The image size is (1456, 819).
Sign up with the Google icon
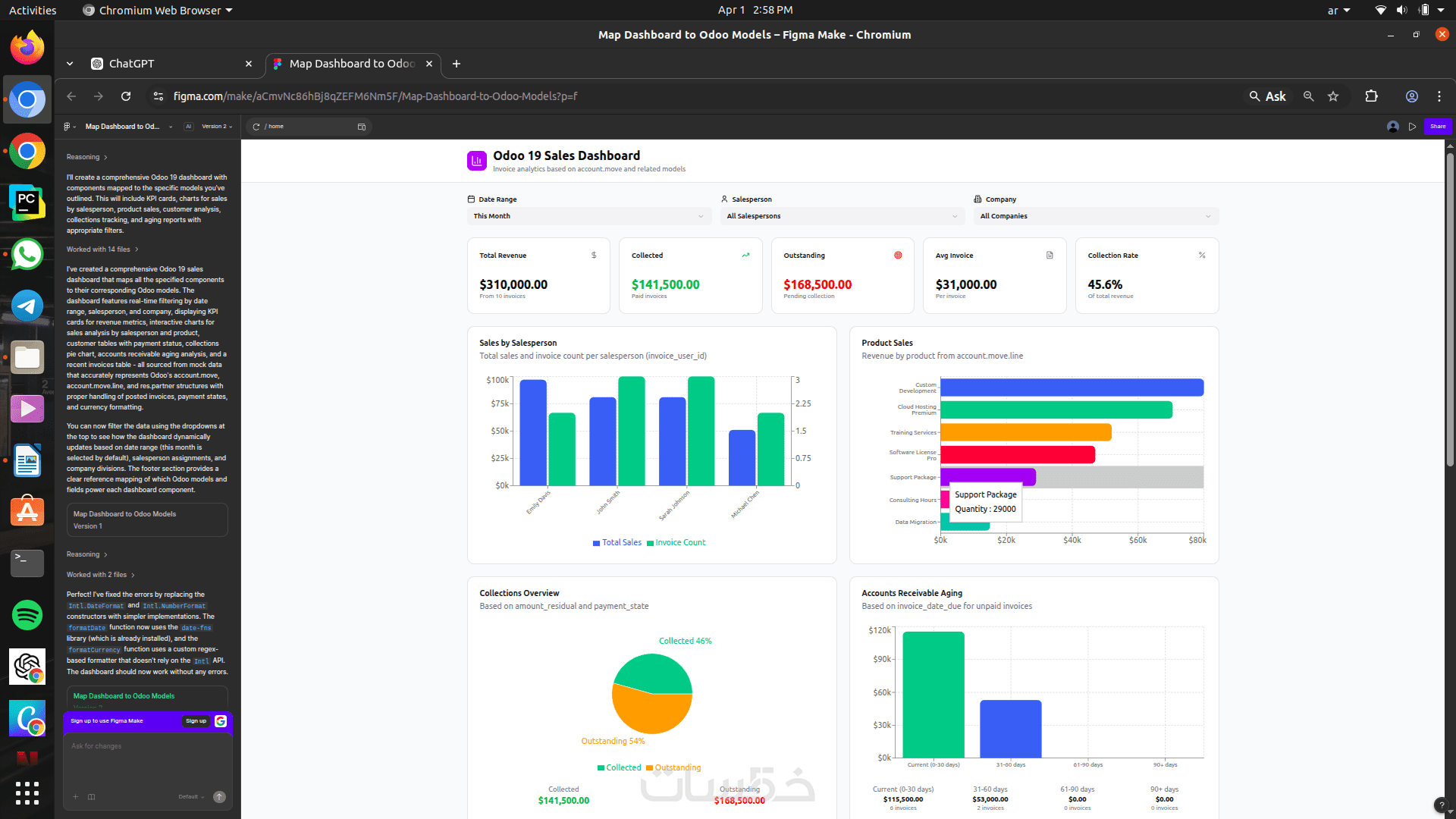pos(221,721)
